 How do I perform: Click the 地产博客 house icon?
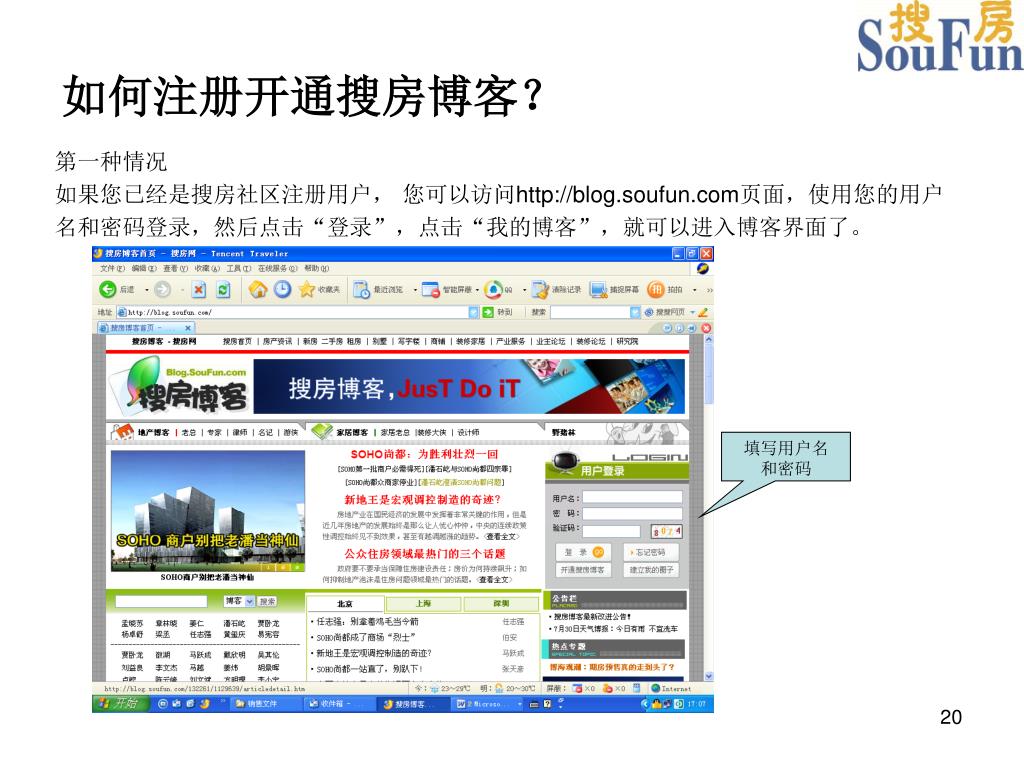122,432
